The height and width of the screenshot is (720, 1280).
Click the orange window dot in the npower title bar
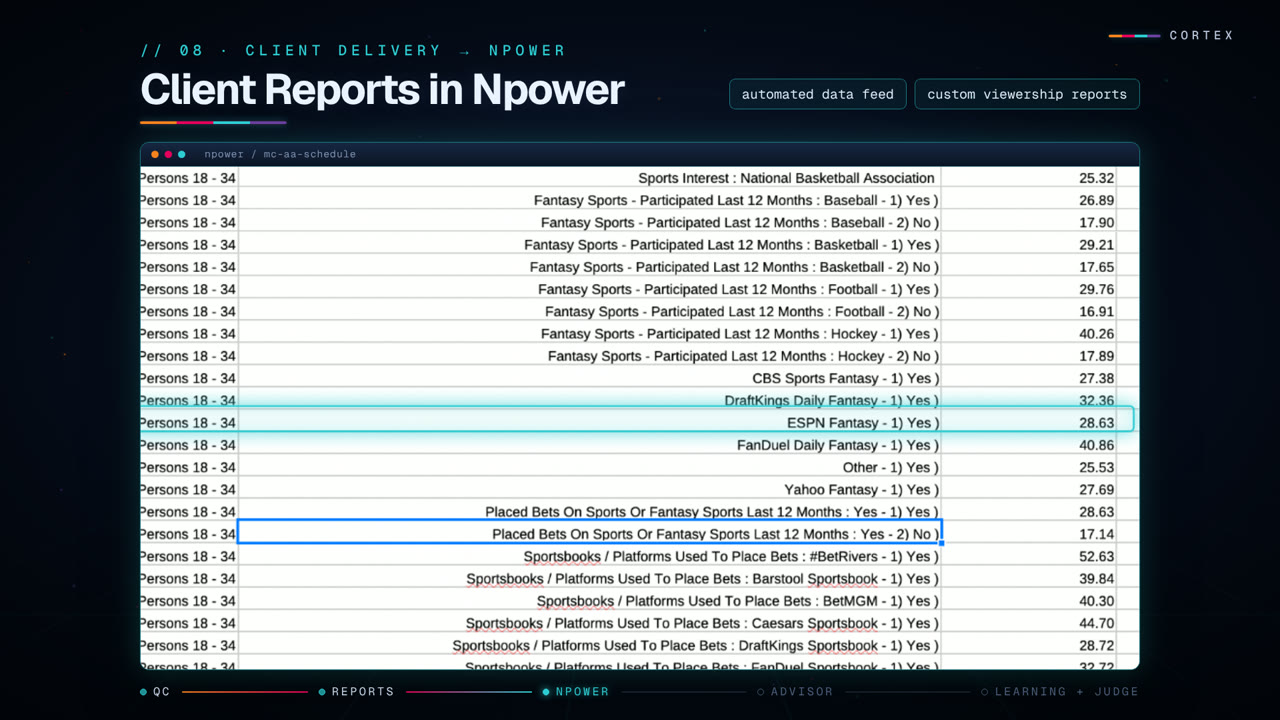pyautogui.click(x=155, y=154)
